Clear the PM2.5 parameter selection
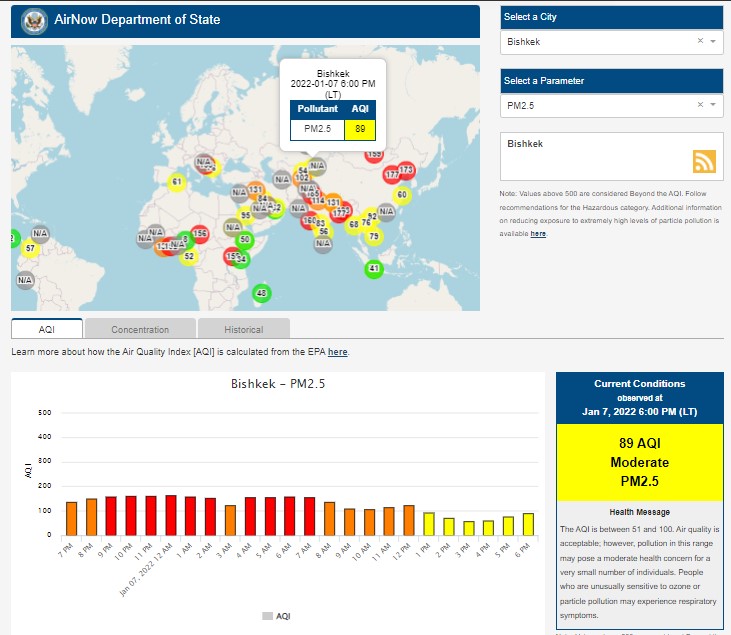The image size is (731, 635). tap(700, 105)
